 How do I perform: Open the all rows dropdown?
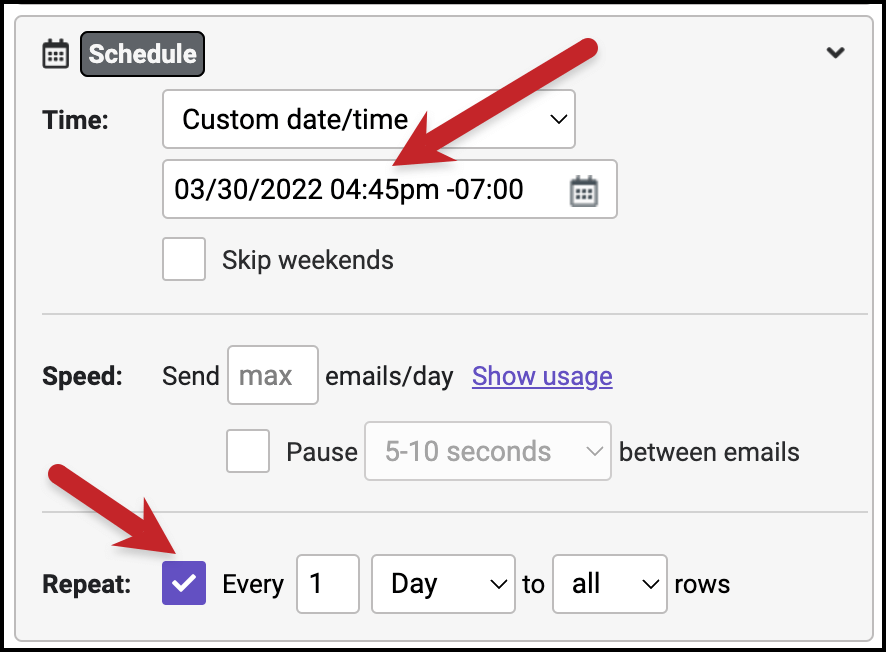click(610, 584)
